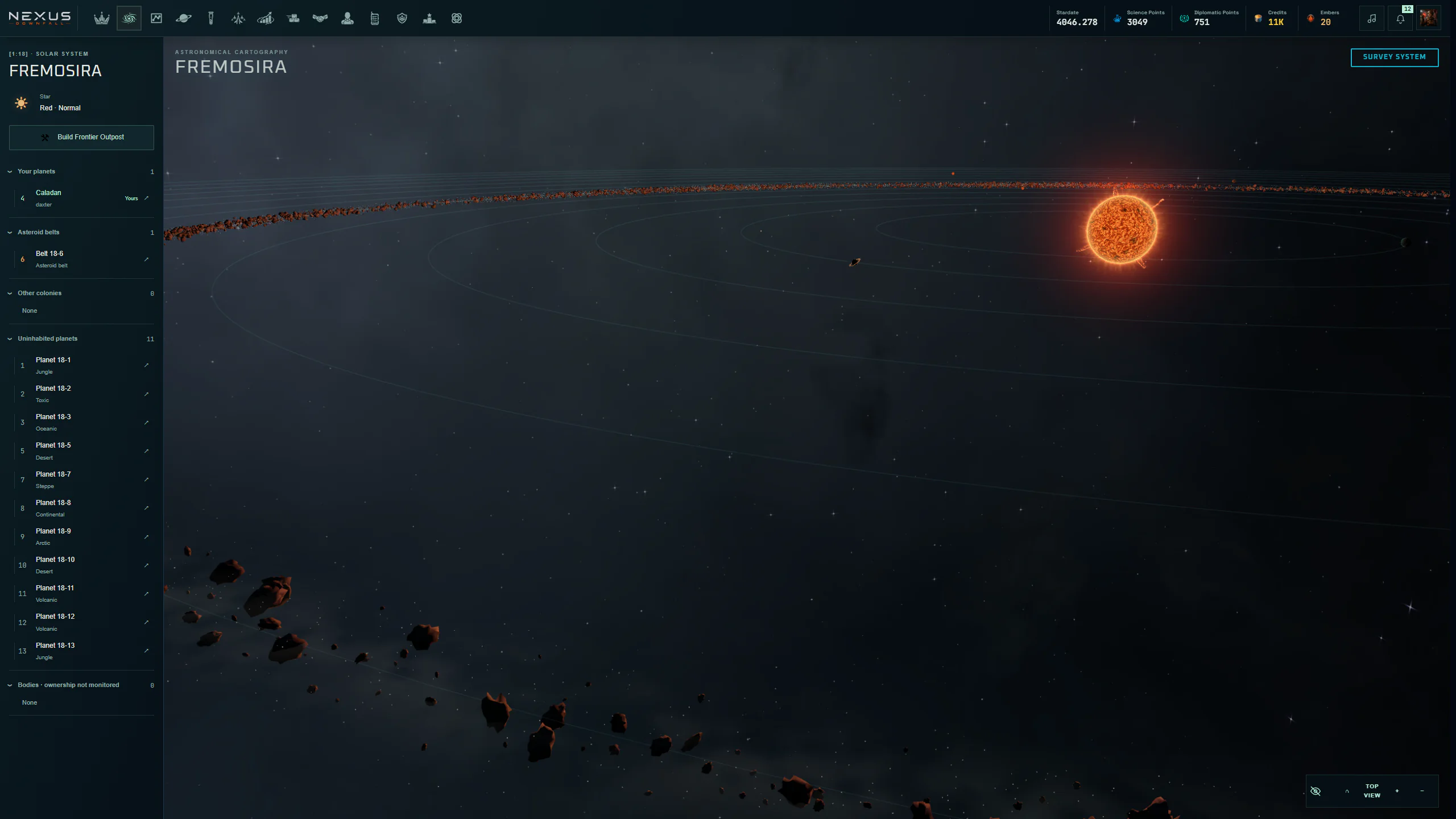
Task: Open the player avatar portrait
Action: point(1429,19)
